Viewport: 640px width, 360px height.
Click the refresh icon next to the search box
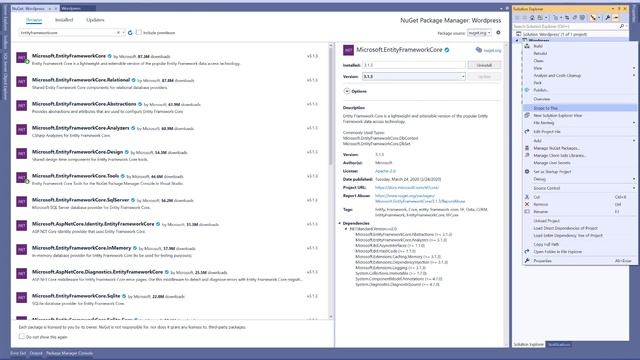(130, 33)
